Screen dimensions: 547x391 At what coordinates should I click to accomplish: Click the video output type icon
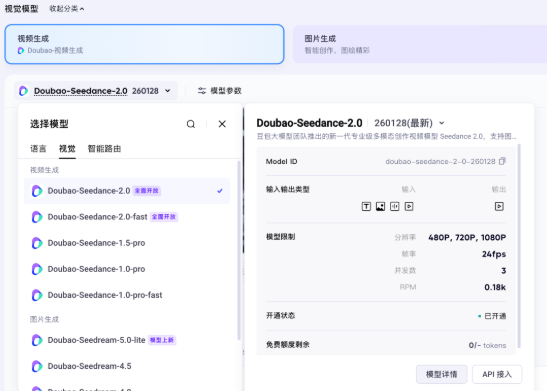(x=499, y=206)
